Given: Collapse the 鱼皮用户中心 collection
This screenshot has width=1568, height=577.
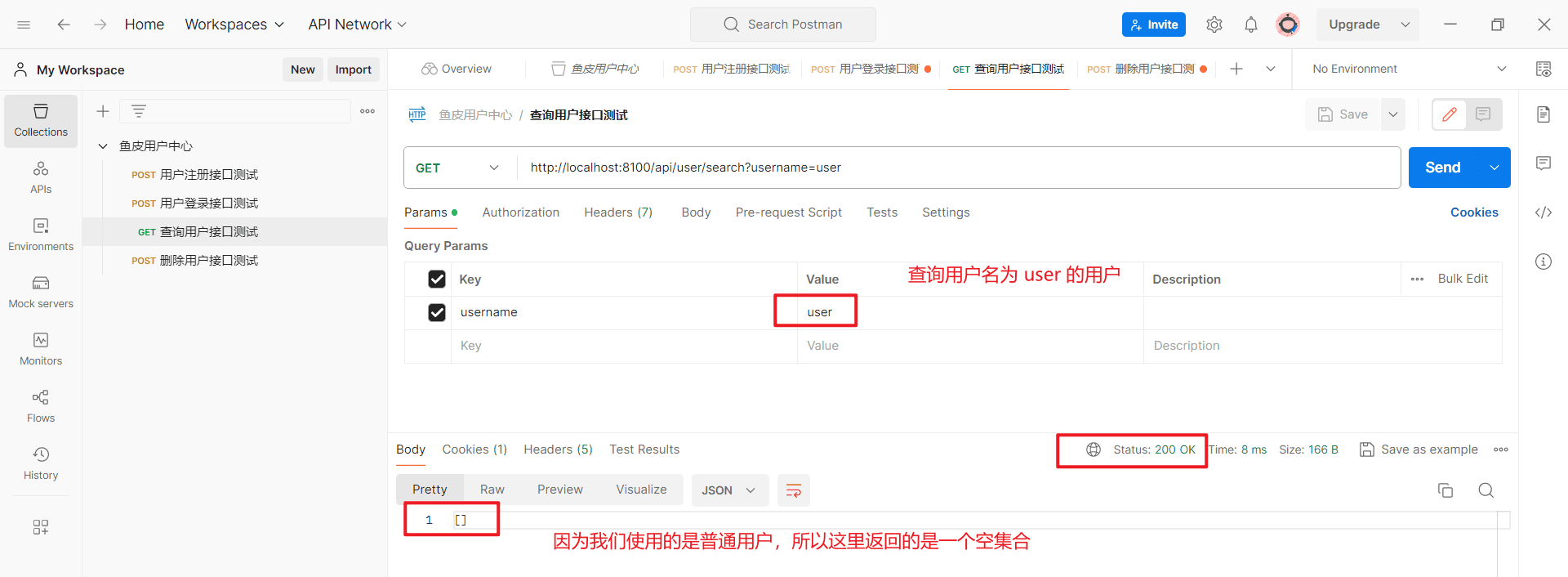Looking at the screenshot, I should pyautogui.click(x=103, y=146).
